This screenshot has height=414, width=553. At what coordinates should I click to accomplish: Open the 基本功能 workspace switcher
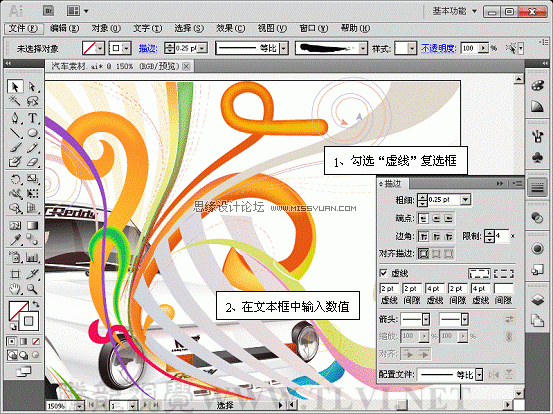click(x=454, y=11)
